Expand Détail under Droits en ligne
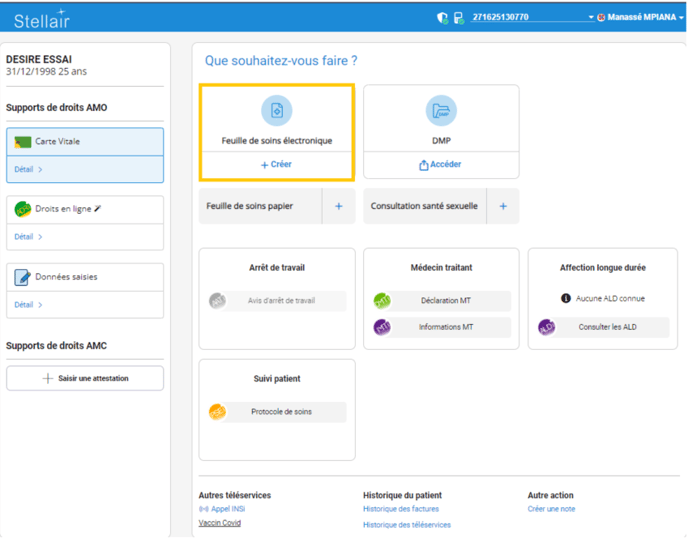 click(x=28, y=237)
